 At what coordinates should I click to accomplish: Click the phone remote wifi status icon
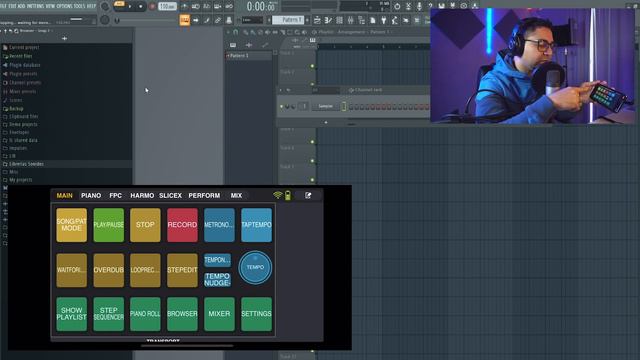[x=278, y=195]
